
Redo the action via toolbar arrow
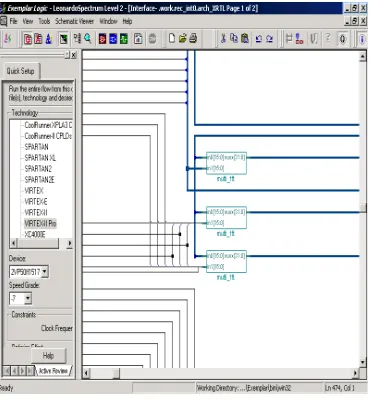coord(269,39)
